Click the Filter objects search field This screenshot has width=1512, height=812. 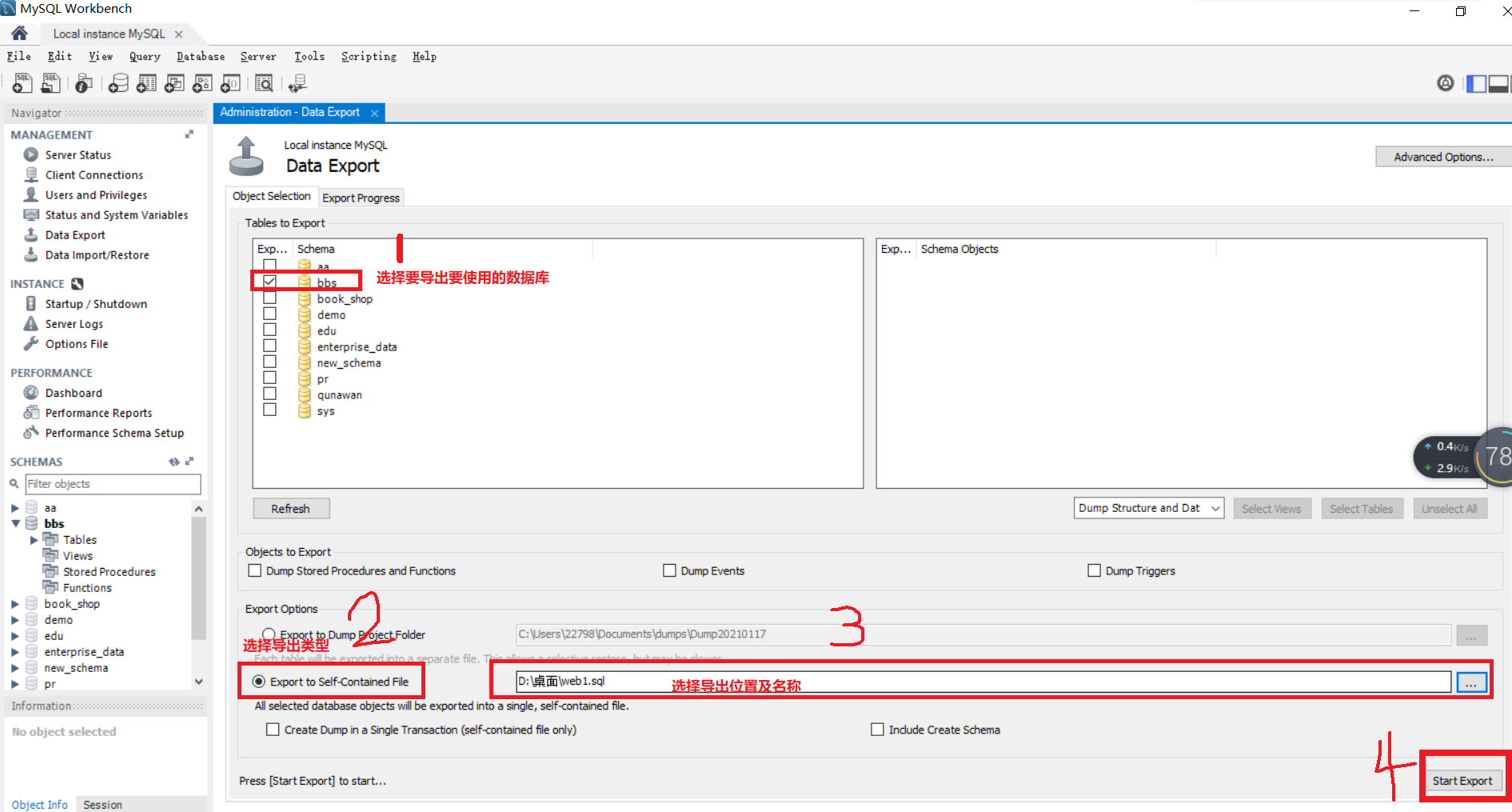[x=113, y=484]
